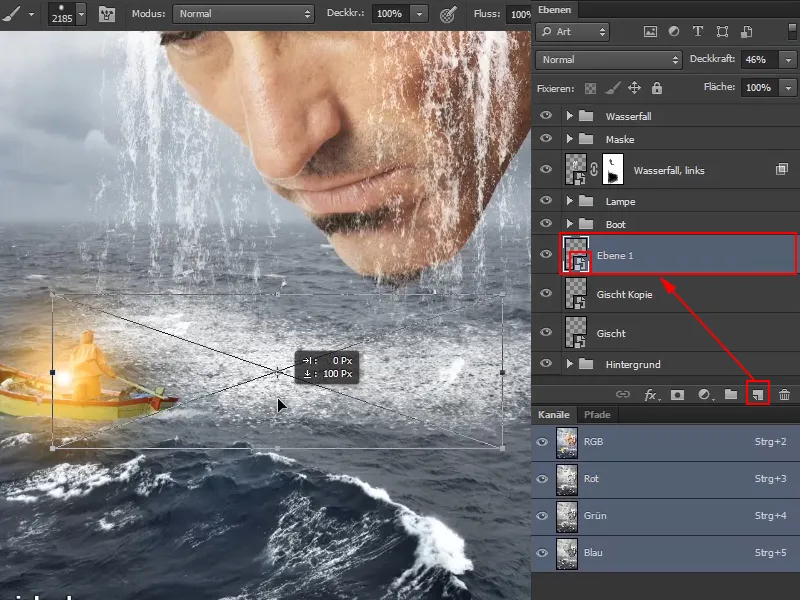This screenshot has width=800, height=600.
Task: Click the transform box top-middle handle
Action: [278, 294]
